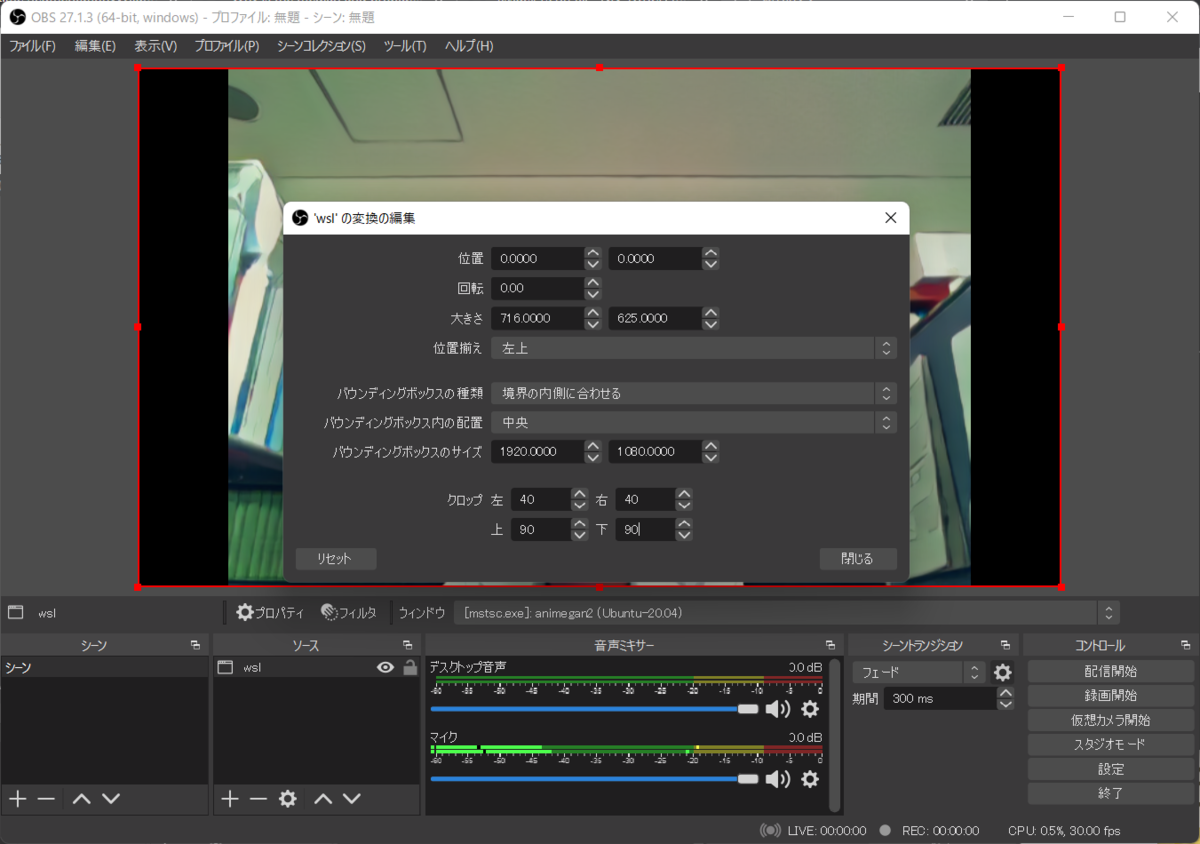
Task: Remove scene with minus icon
Action: point(46,798)
